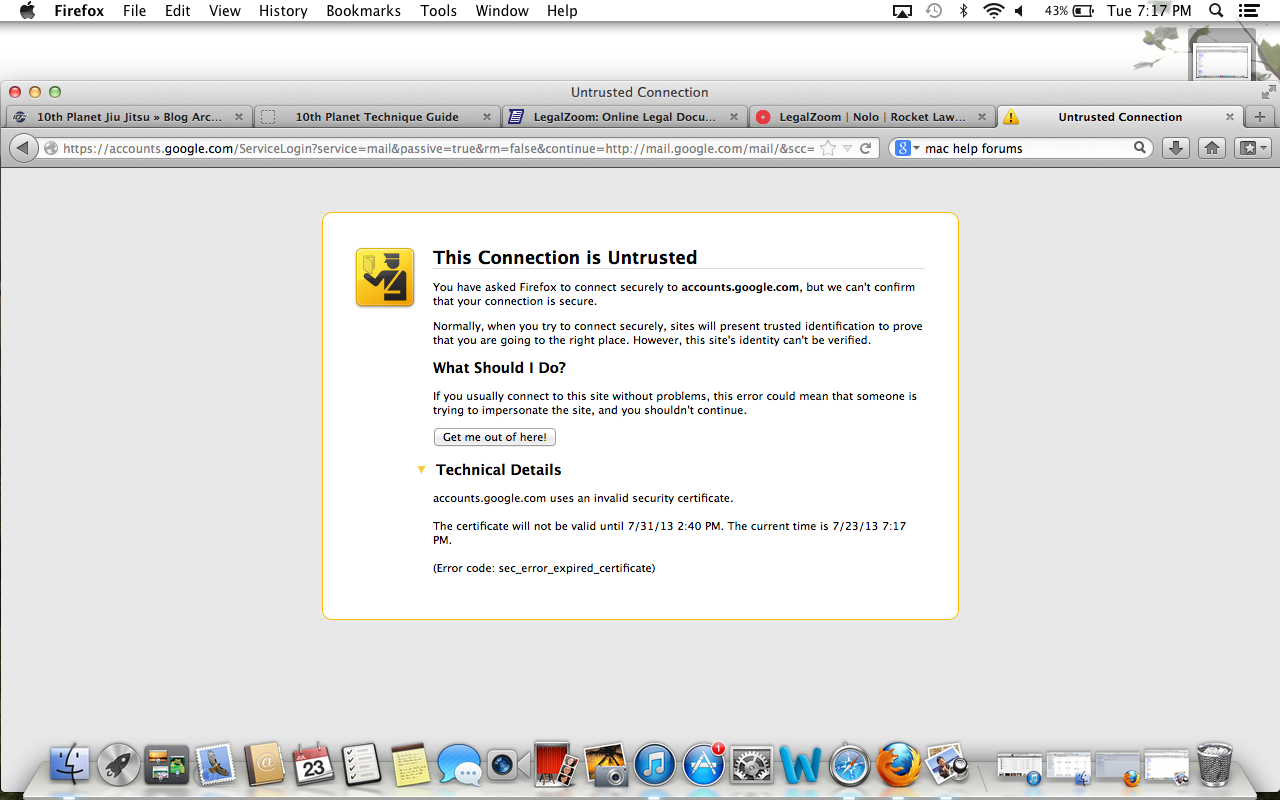The height and width of the screenshot is (800, 1280).
Task: Click the AirPlay display icon in menu bar
Action: pos(902,11)
